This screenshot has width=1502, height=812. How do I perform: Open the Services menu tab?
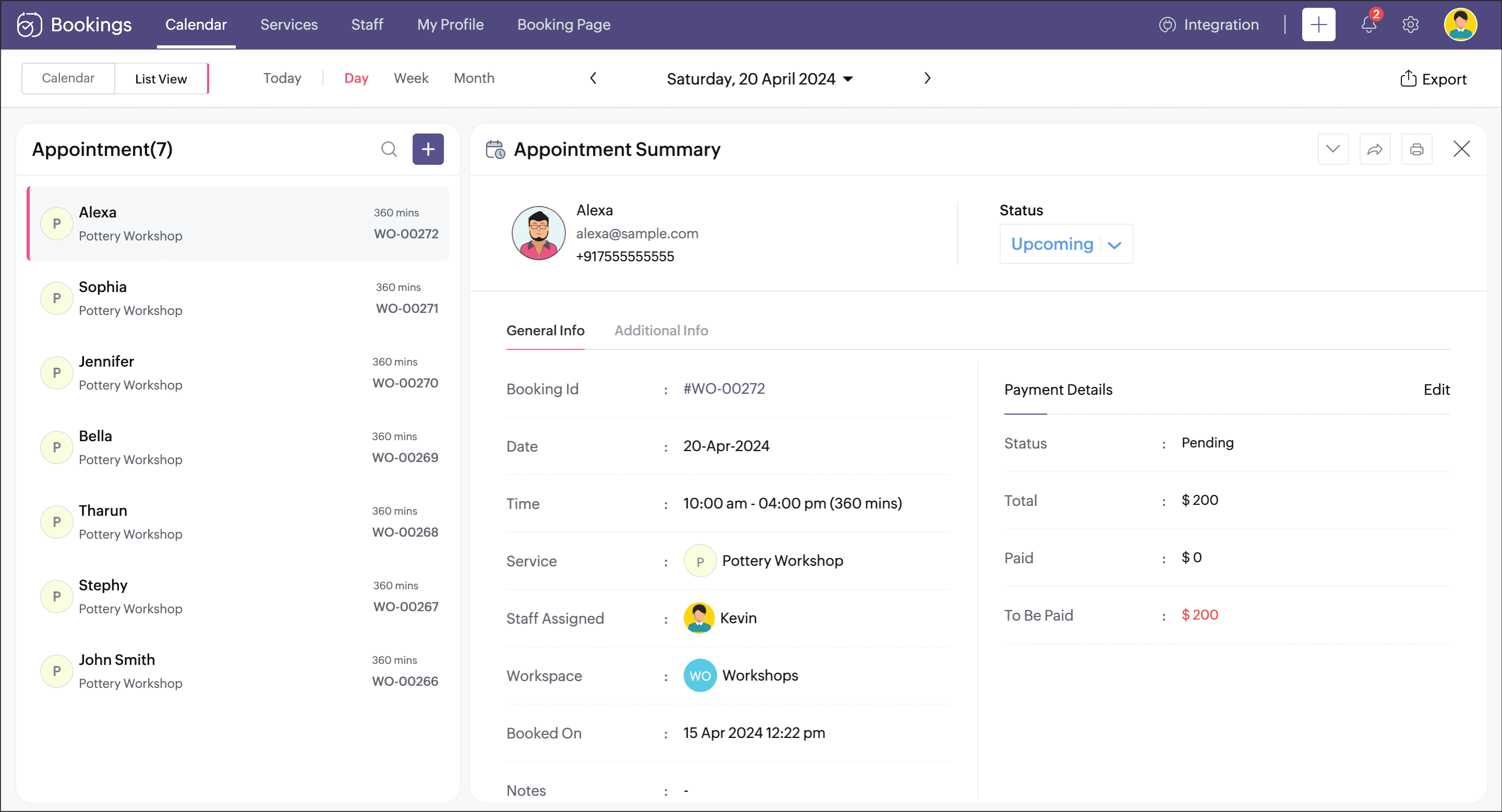click(x=289, y=25)
